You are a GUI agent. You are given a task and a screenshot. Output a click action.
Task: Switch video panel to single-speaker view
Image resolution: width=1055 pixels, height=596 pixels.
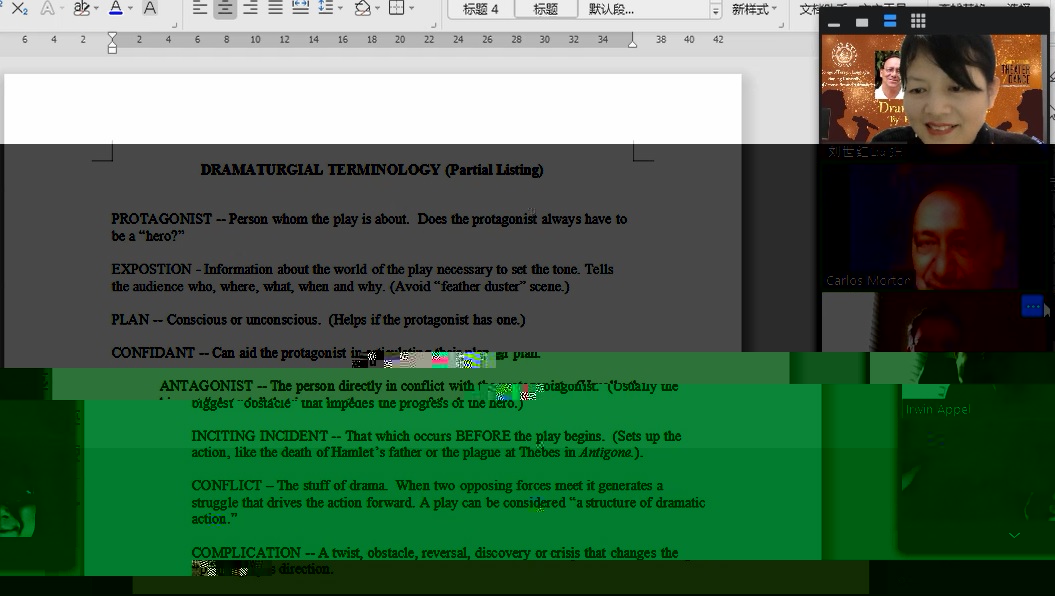pyautogui.click(x=862, y=22)
